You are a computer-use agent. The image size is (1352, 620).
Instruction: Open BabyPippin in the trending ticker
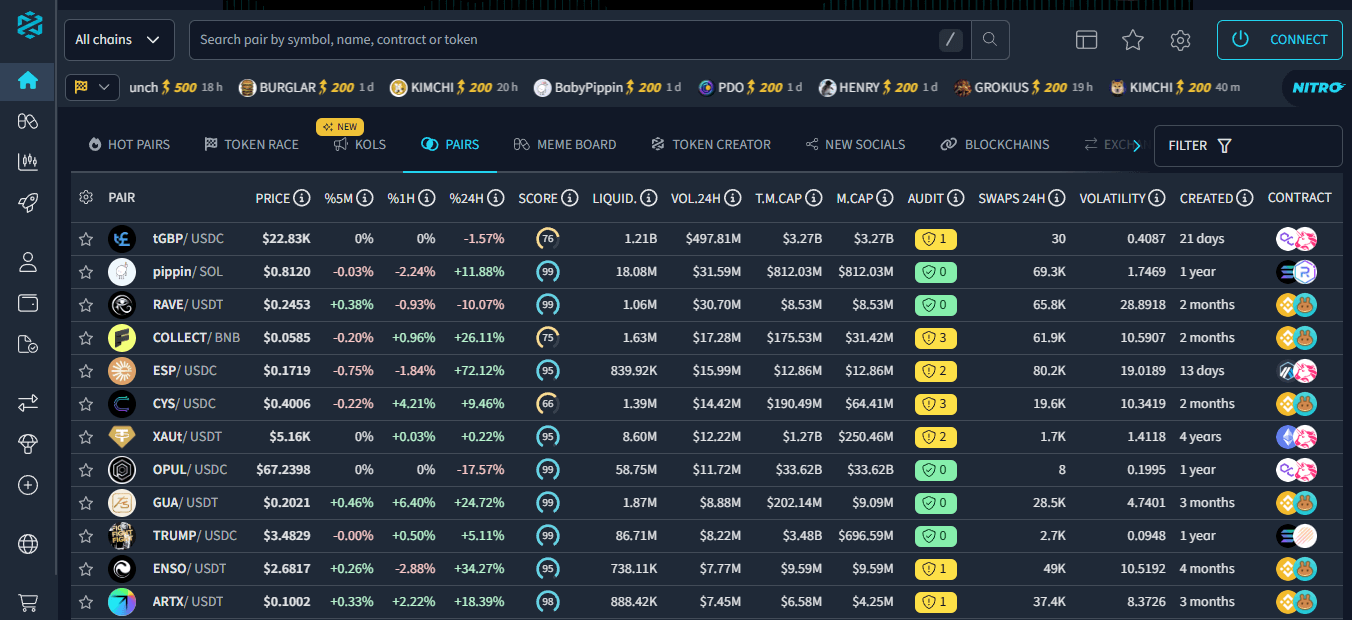pyautogui.click(x=608, y=88)
